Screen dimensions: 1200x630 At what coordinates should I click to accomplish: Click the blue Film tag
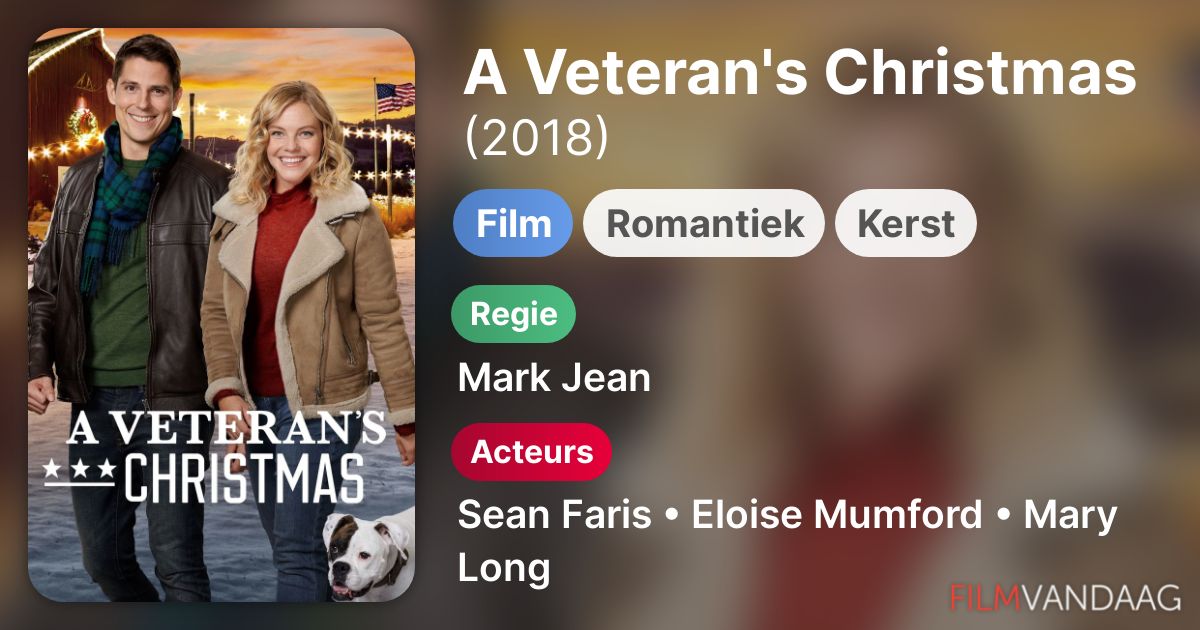pos(513,223)
